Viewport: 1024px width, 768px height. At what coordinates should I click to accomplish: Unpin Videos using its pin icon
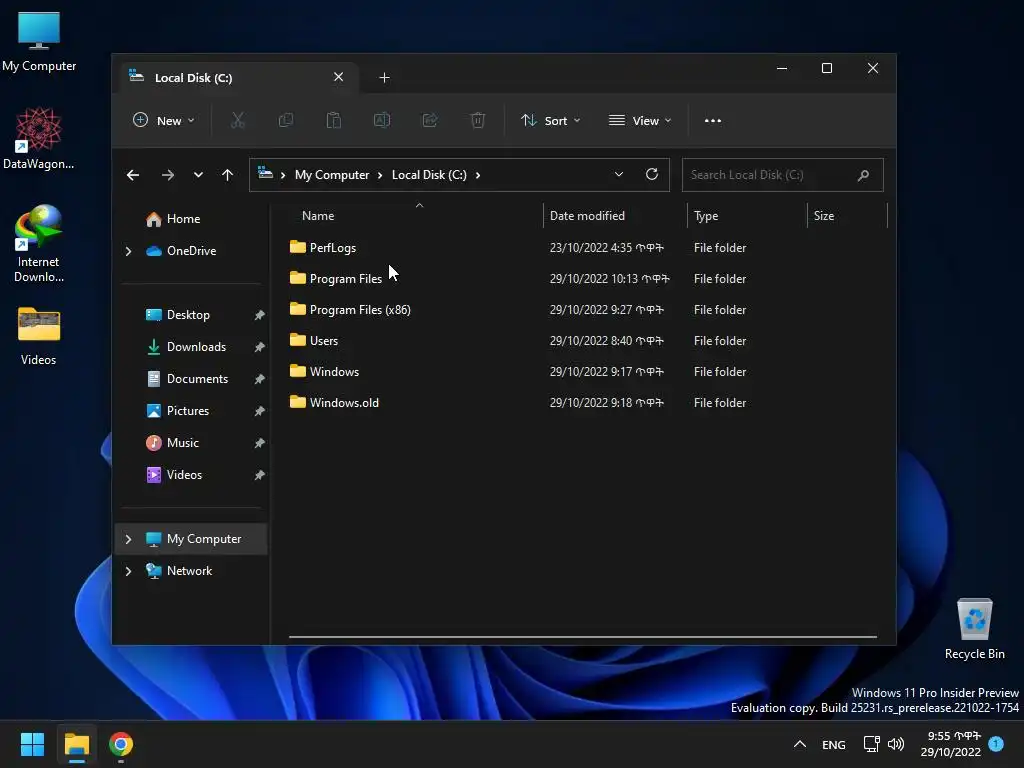[x=259, y=475]
